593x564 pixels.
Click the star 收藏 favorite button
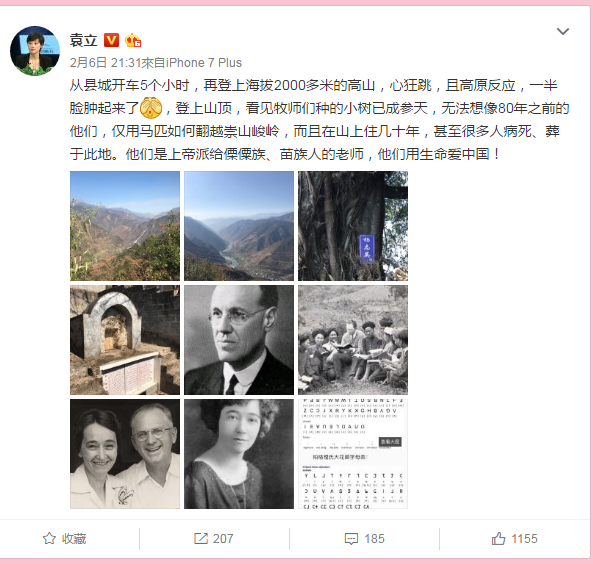(65, 538)
